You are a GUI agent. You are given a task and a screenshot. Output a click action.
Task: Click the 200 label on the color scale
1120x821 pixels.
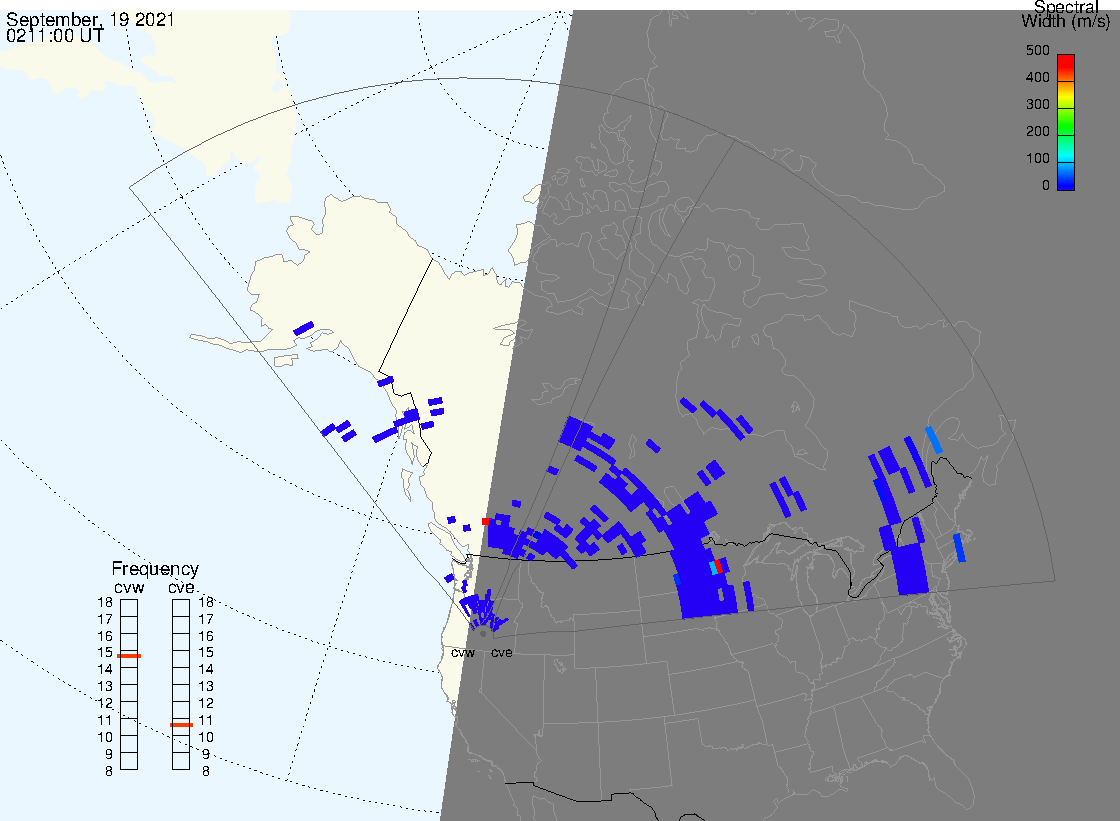click(1037, 131)
